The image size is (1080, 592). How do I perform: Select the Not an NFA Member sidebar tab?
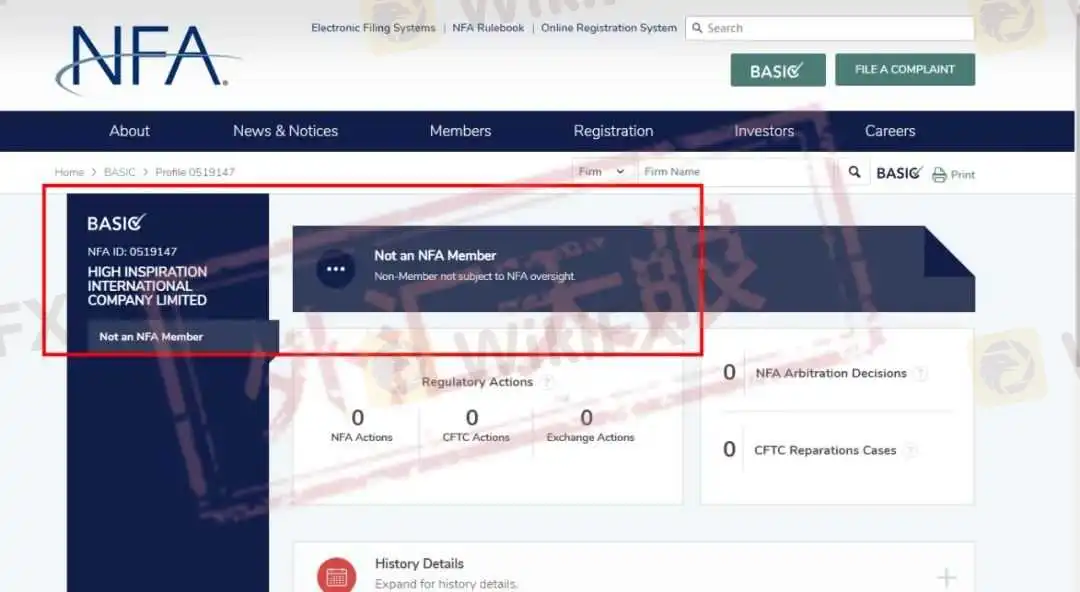click(x=183, y=336)
